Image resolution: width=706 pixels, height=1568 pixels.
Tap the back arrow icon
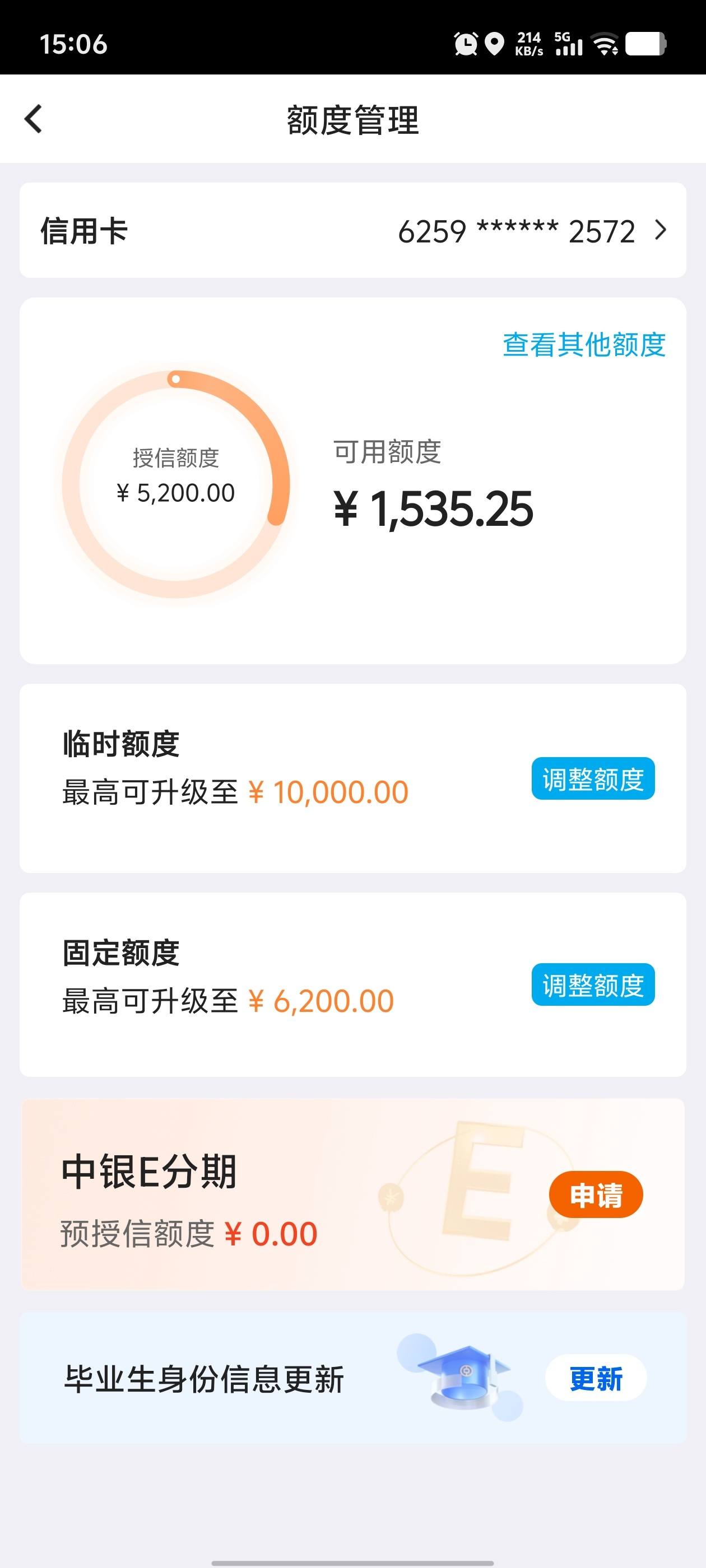point(34,119)
